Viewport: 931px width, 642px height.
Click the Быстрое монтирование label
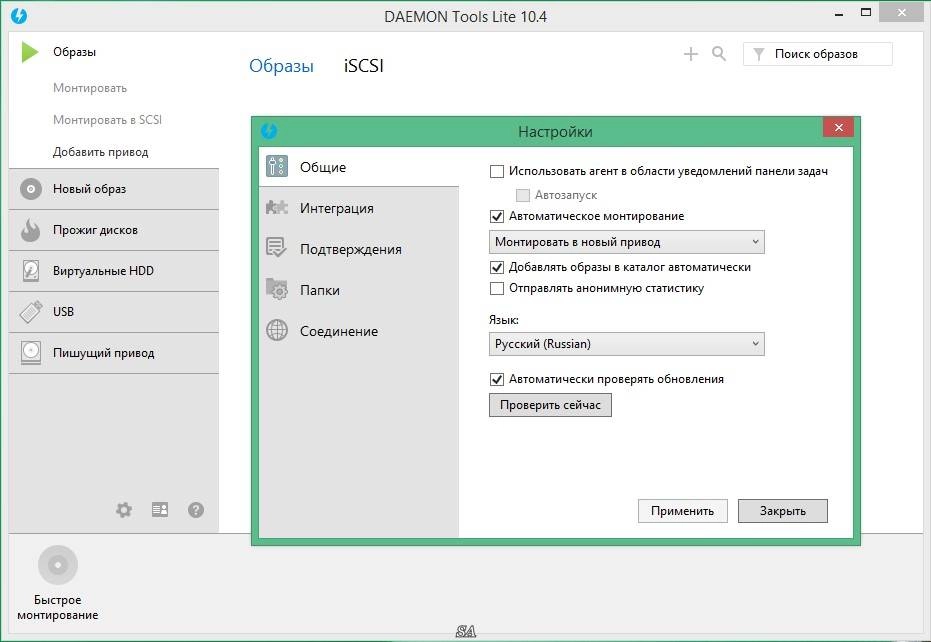[58, 607]
